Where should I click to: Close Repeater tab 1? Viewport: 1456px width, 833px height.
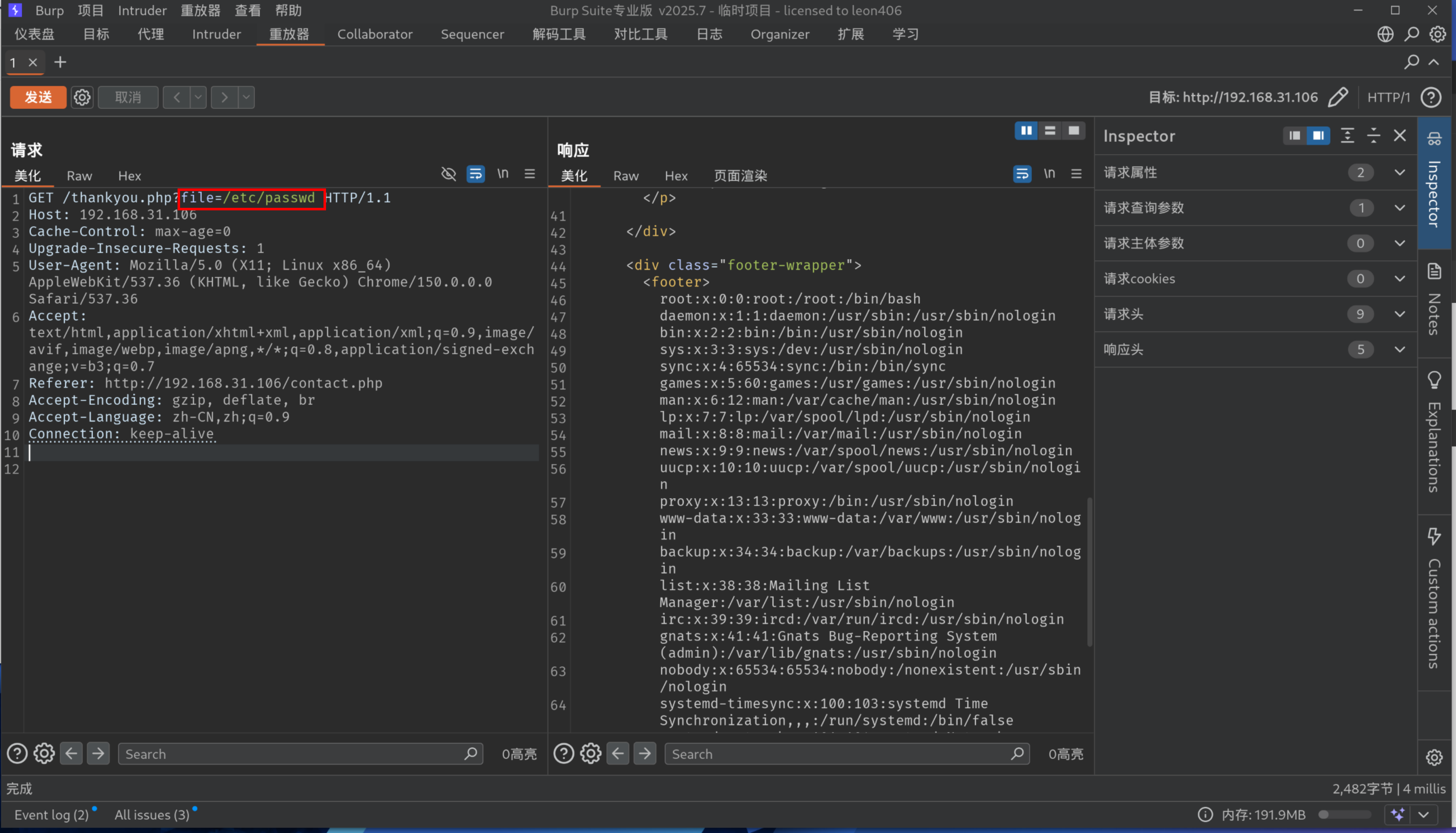click(x=33, y=62)
